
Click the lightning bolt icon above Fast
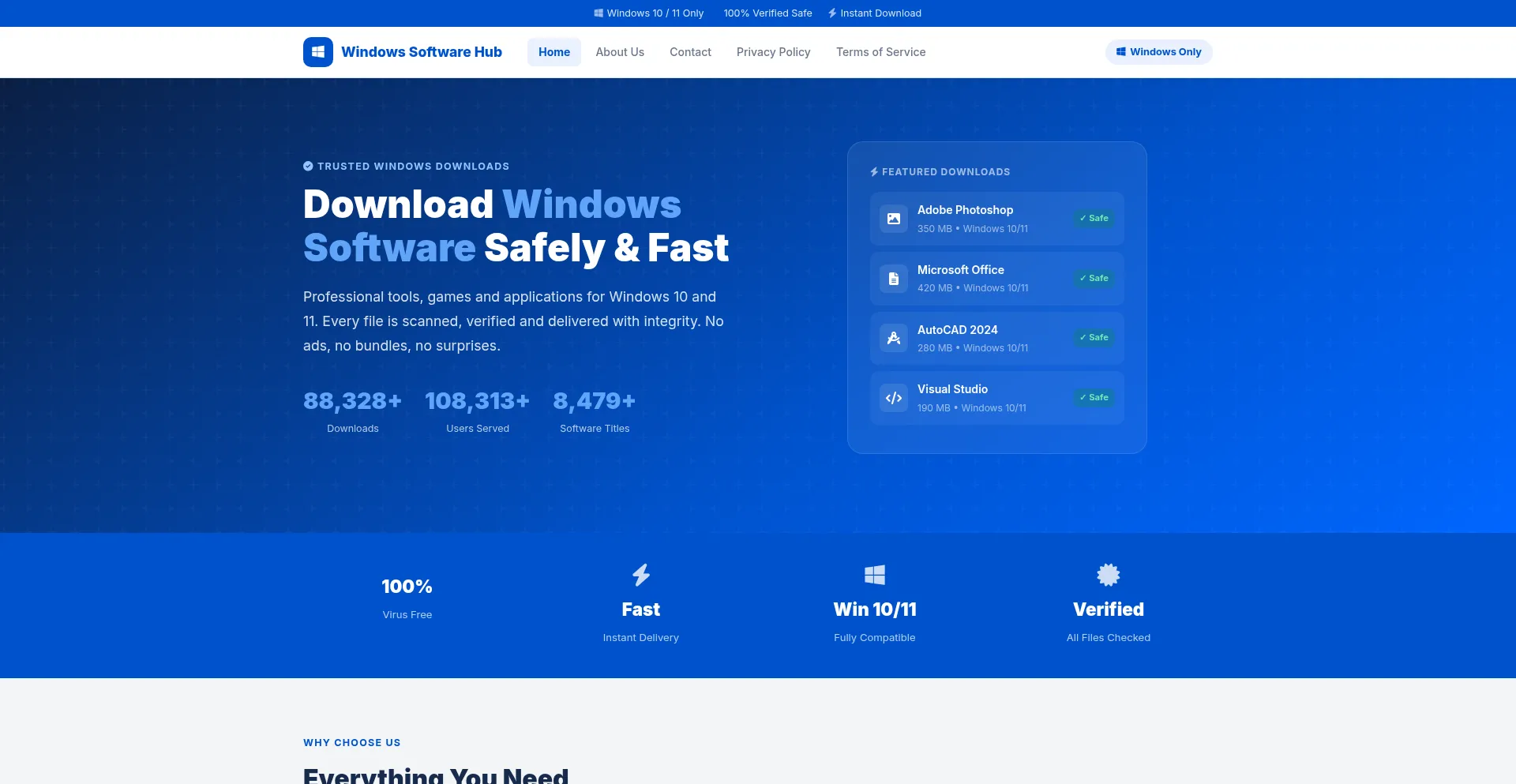click(641, 575)
